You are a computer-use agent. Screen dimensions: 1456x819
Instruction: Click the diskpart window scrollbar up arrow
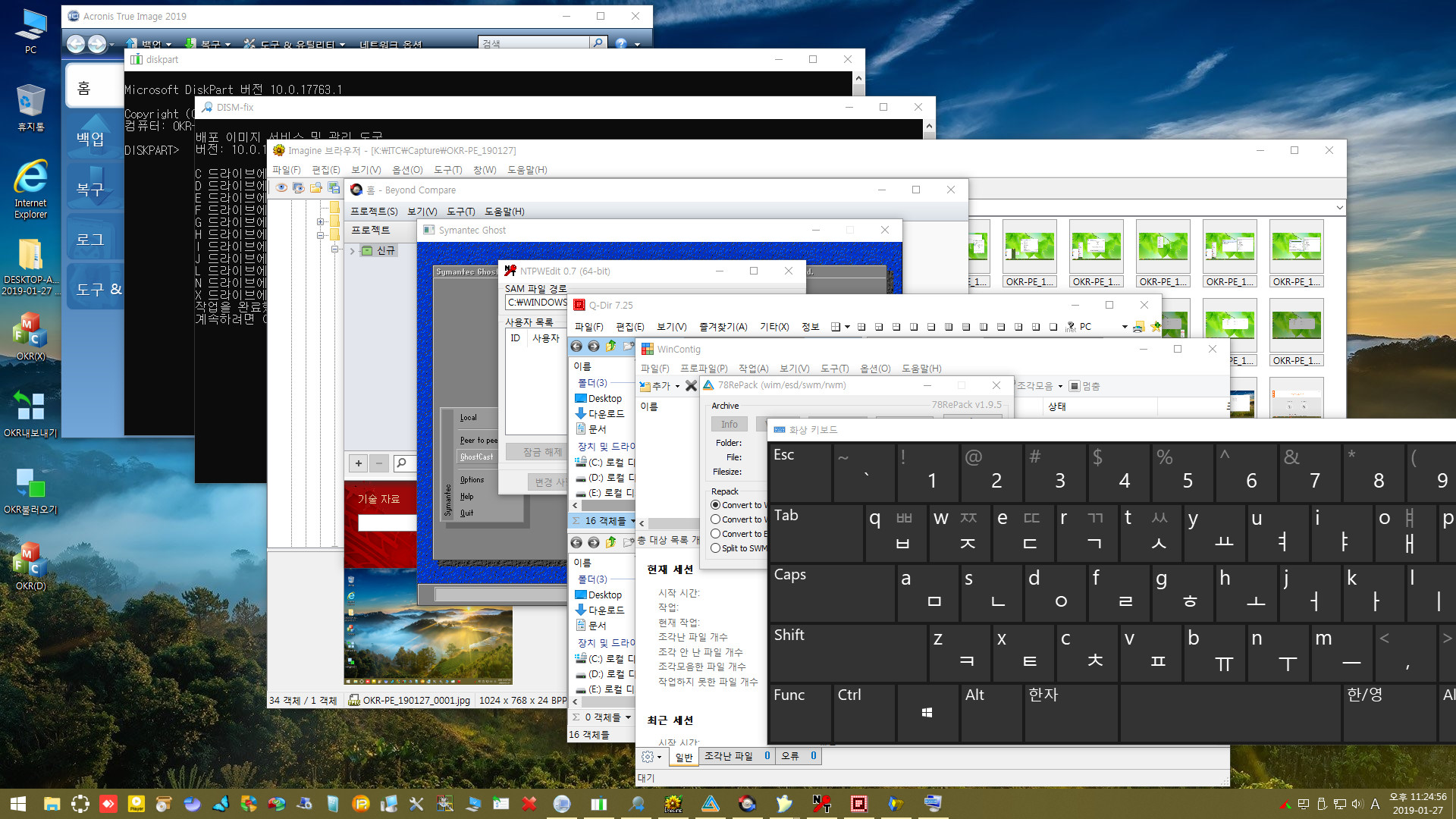858,78
